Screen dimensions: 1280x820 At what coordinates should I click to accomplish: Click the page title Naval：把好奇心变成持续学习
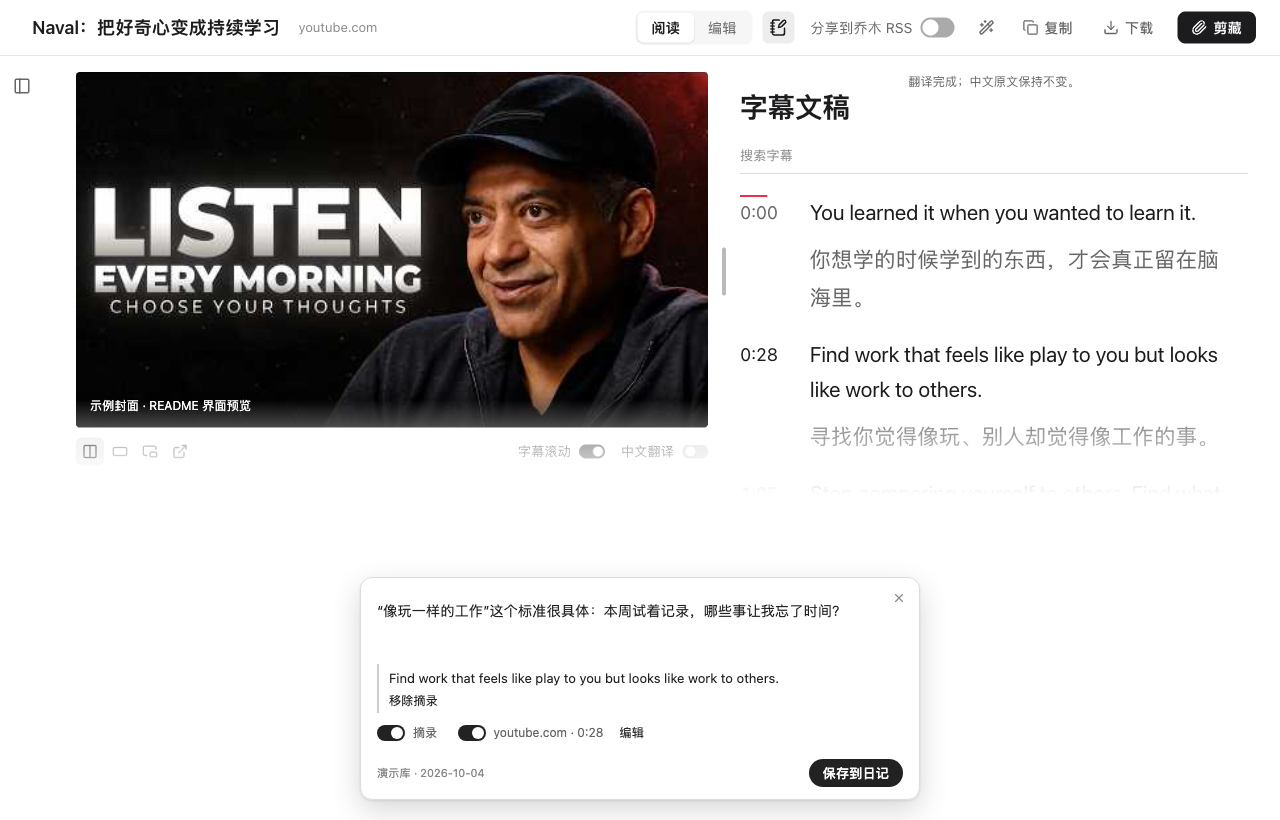click(156, 28)
